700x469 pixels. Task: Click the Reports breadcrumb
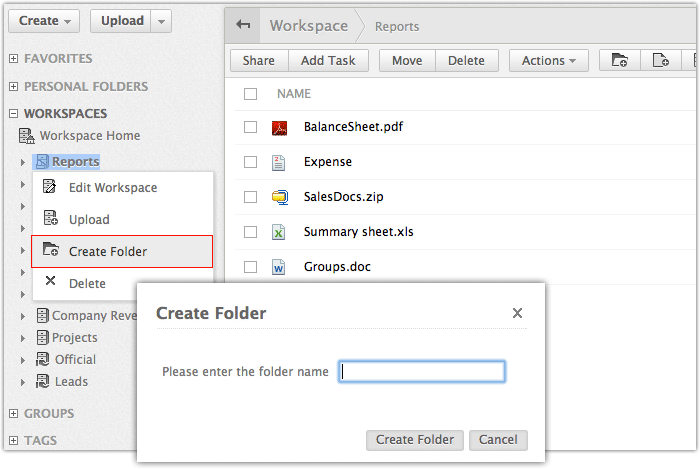point(397,27)
